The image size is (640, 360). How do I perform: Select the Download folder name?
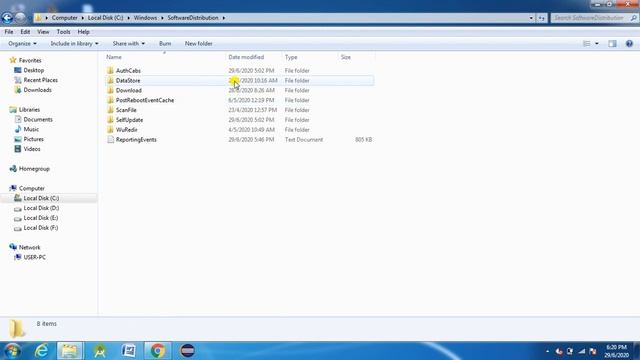(129, 90)
